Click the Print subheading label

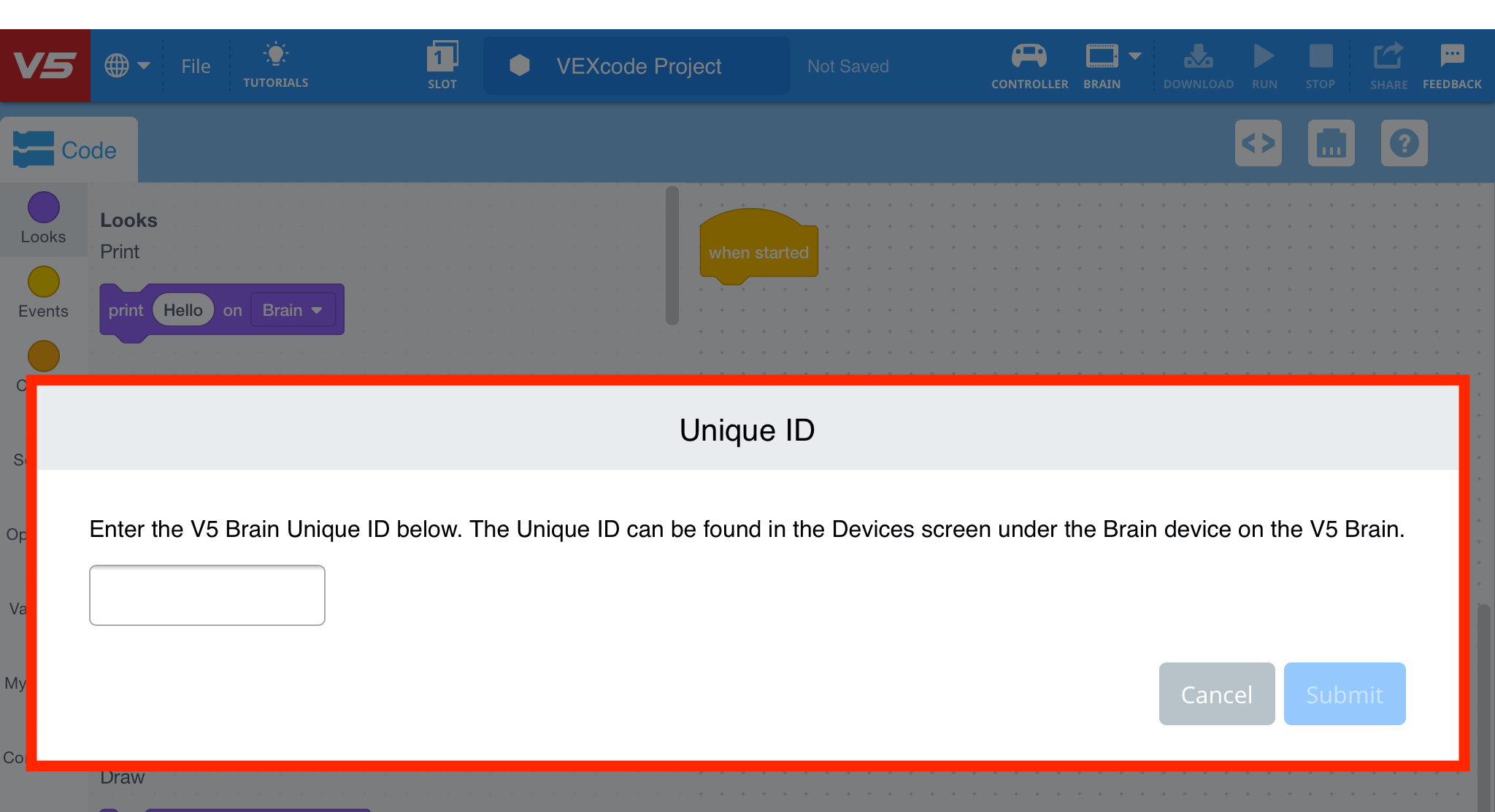click(x=120, y=252)
